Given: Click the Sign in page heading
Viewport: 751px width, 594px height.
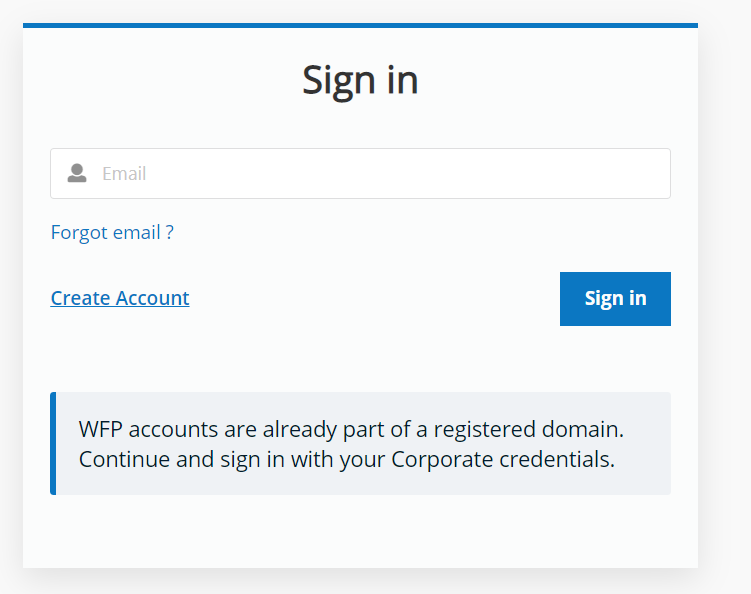Looking at the screenshot, I should click(360, 80).
